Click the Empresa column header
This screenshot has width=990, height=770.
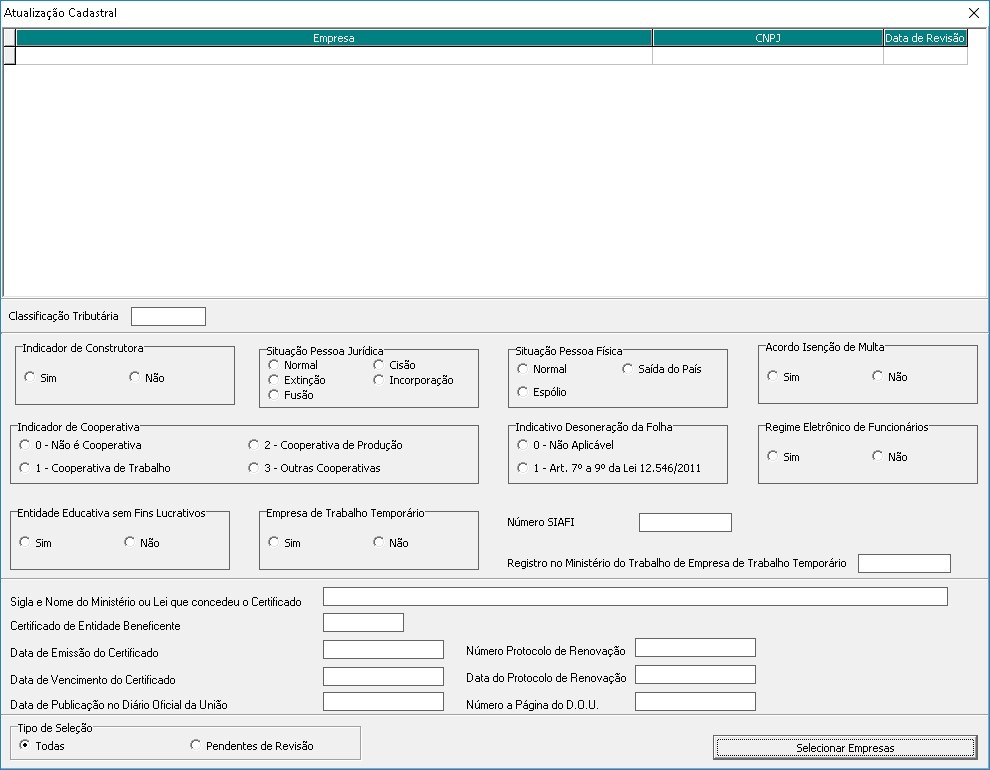point(334,38)
